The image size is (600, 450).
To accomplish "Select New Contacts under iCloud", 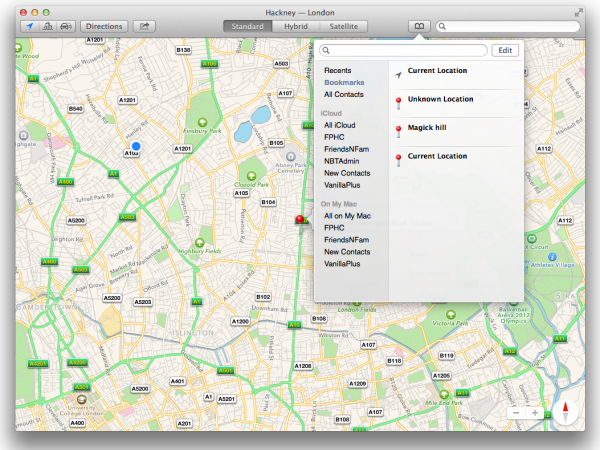I will (x=347, y=173).
